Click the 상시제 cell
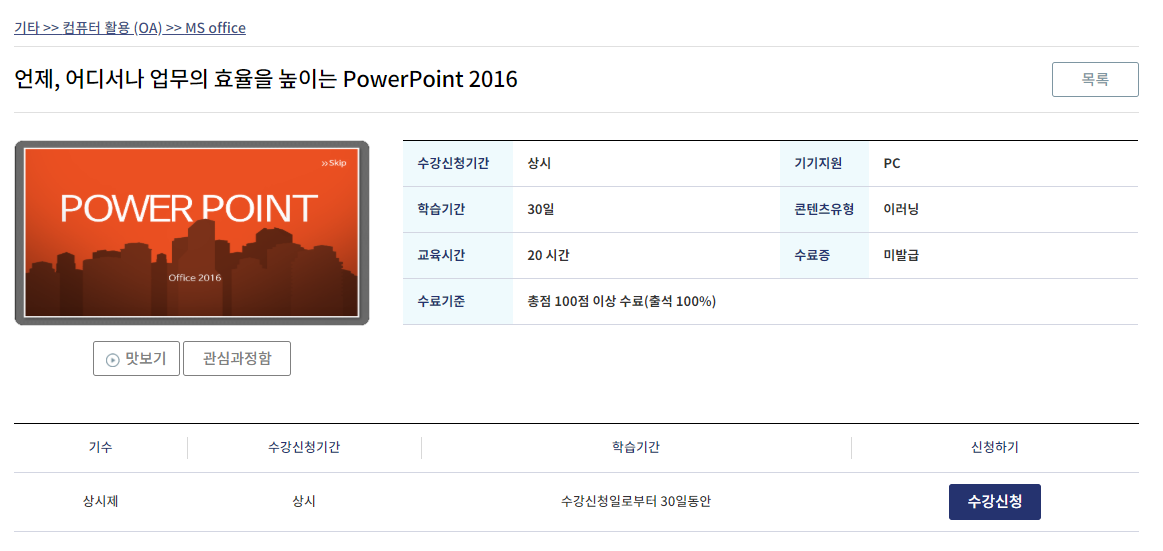This screenshot has height=551, width=1163. click(x=101, y=502)
